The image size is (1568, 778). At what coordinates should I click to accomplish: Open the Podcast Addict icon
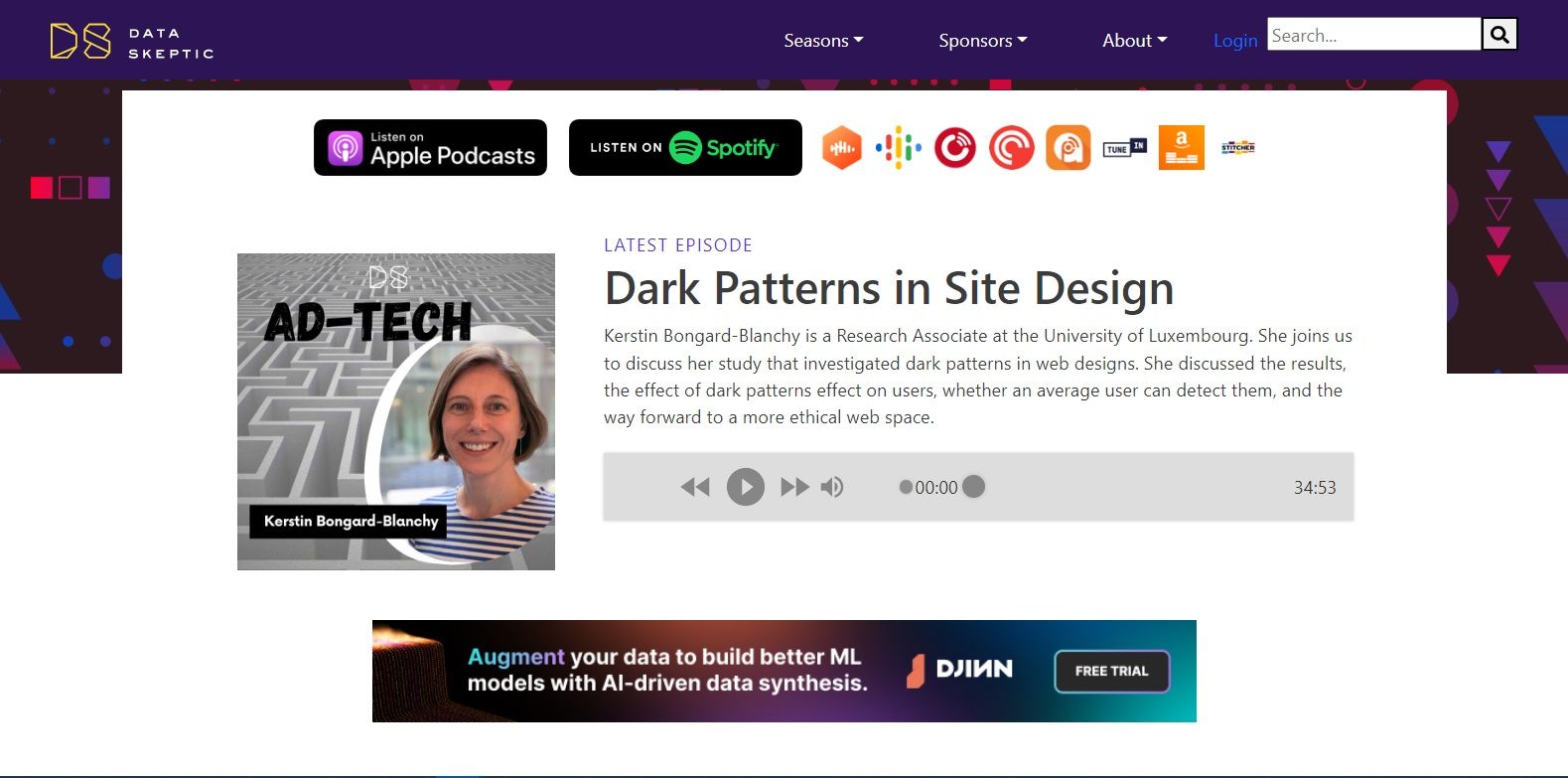(x=1068, y=148)
